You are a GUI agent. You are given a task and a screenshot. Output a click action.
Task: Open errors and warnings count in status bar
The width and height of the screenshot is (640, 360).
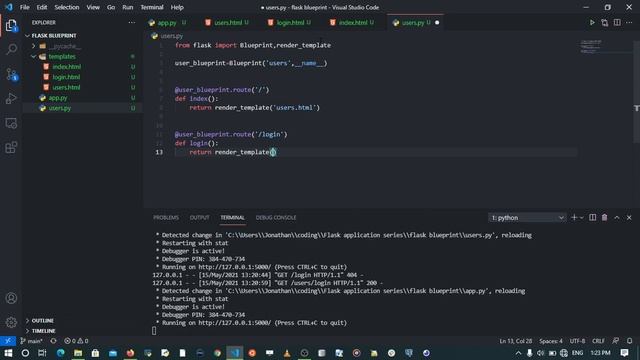pos(76,341)
